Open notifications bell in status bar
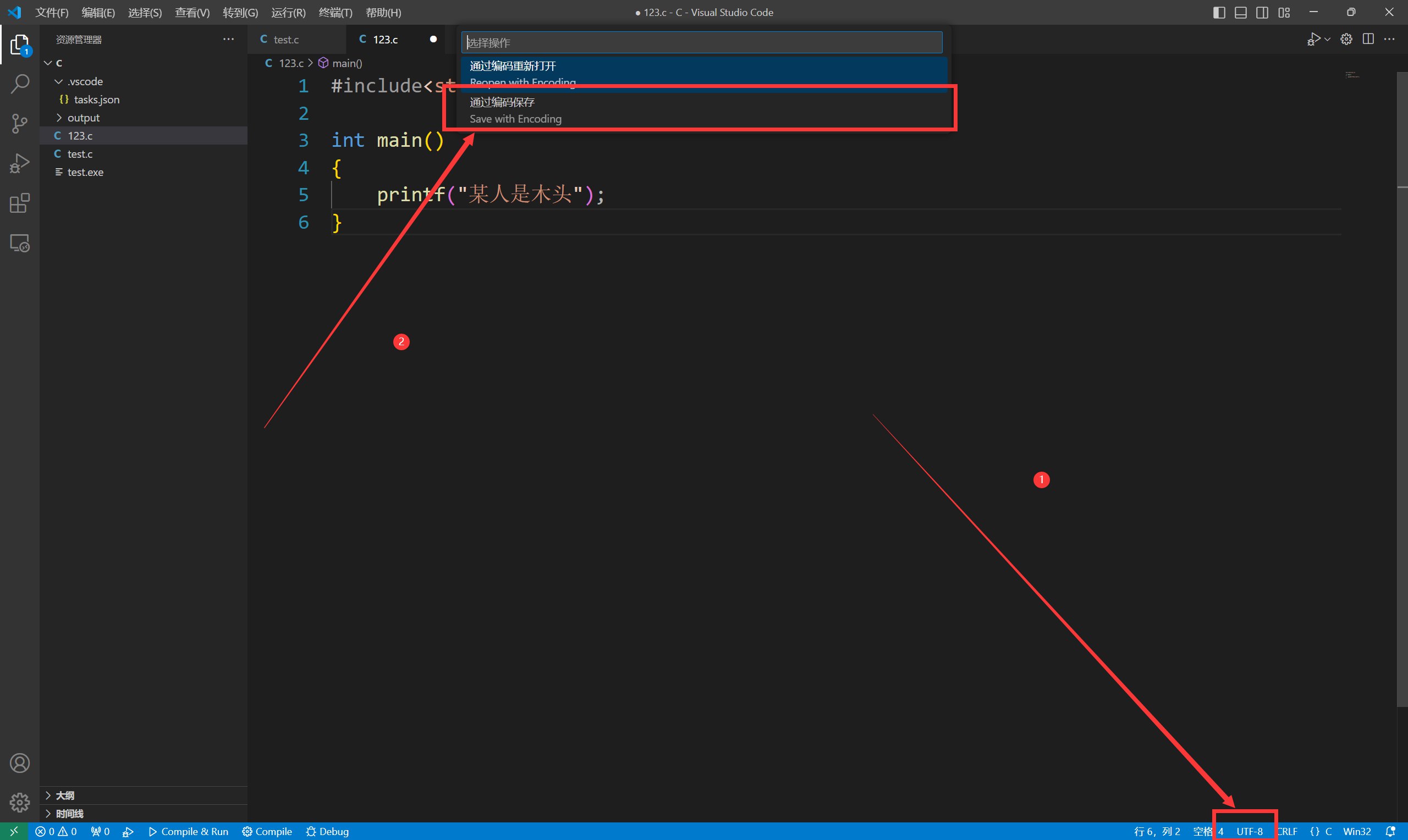The width and height of the screenshot is (1408, 840). tap(1390, 831)
